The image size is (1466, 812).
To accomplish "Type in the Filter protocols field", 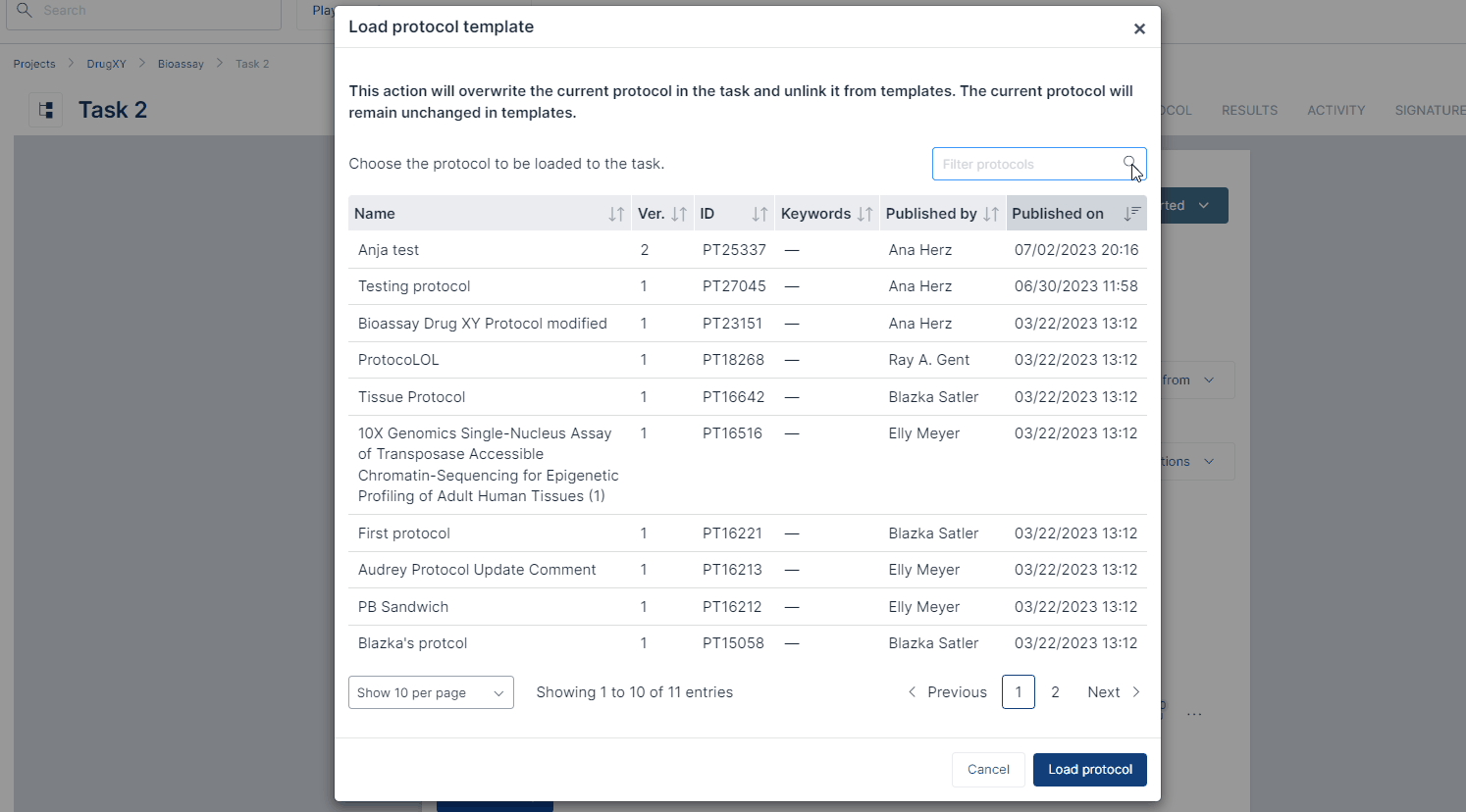I will [x=1025, y=165].
